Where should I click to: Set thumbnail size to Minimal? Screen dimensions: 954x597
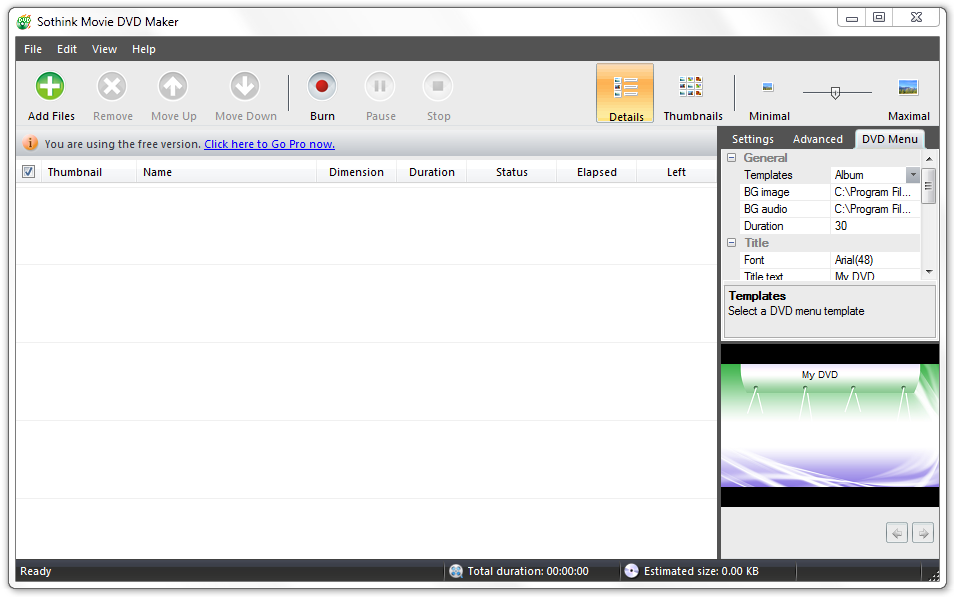click(768, 88)
